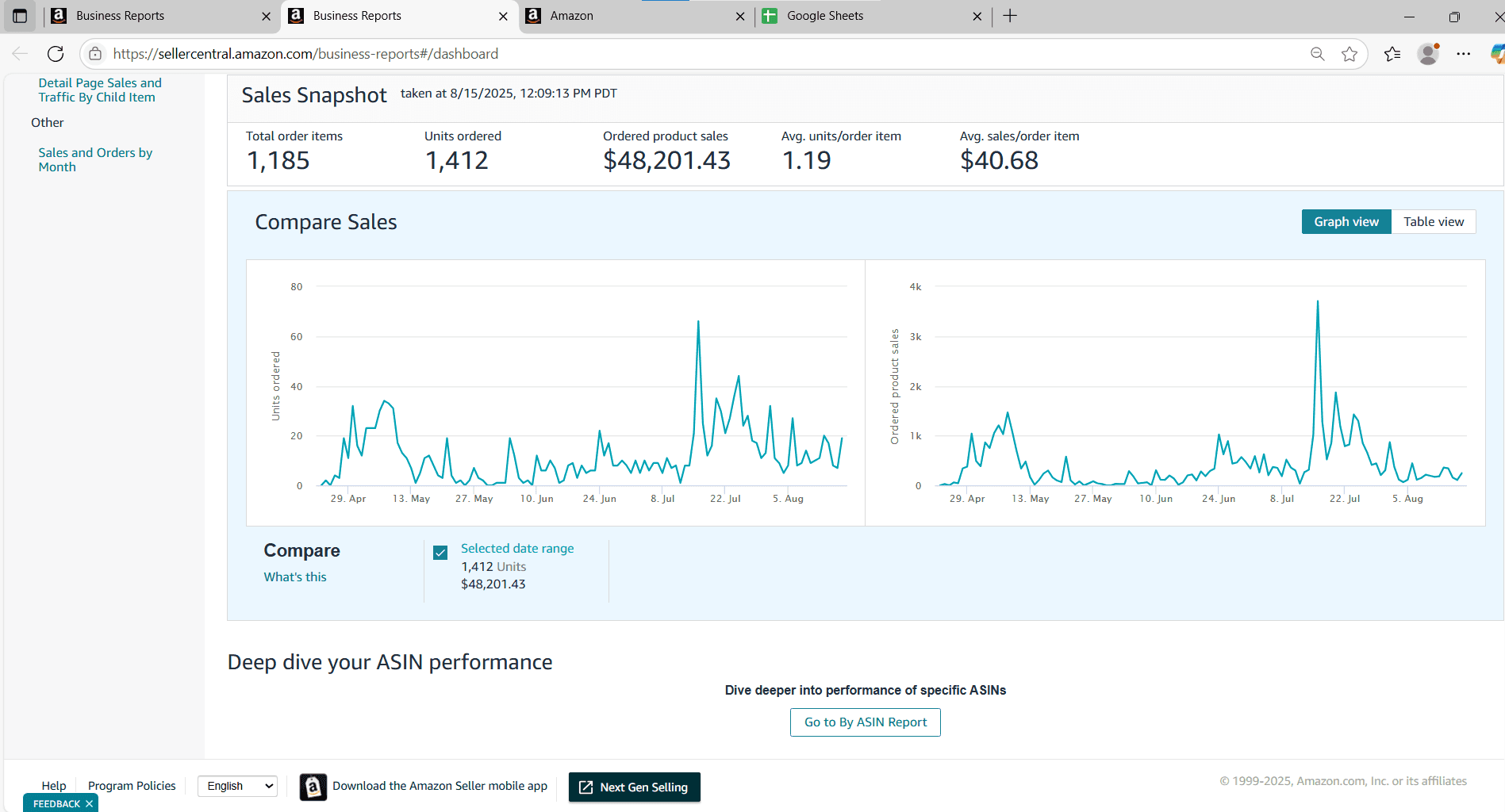Click the browser tab actions icon

coord(20,16)
